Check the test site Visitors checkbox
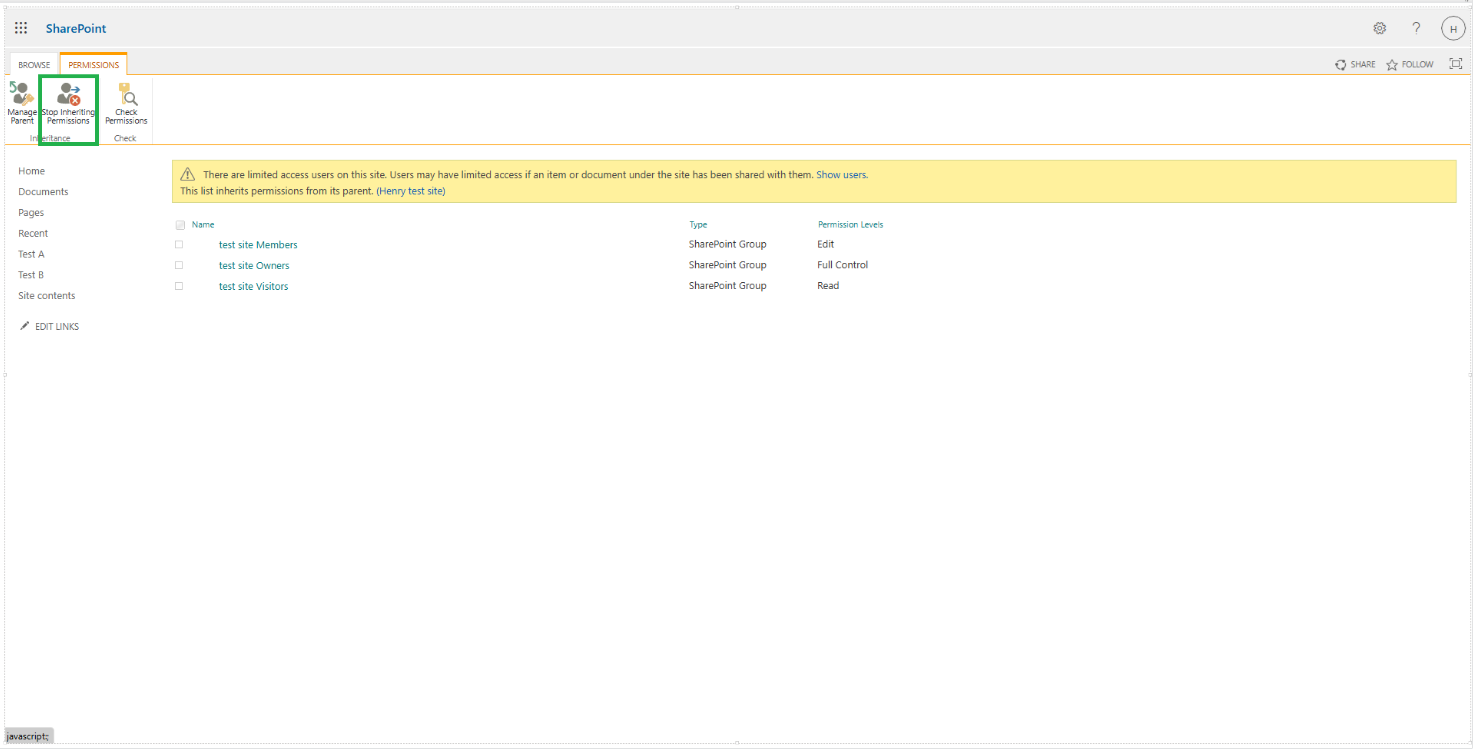 pyautogui.click(x=179, y=286)
